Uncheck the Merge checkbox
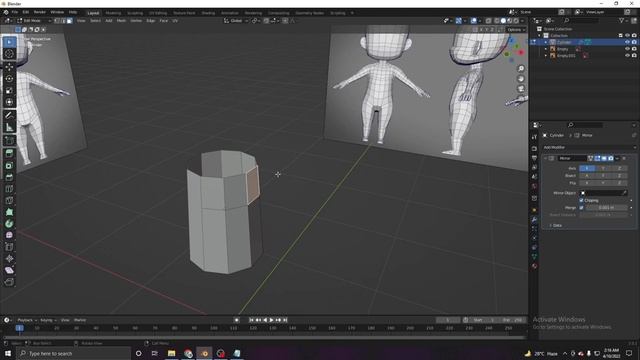 pos(581,208)
